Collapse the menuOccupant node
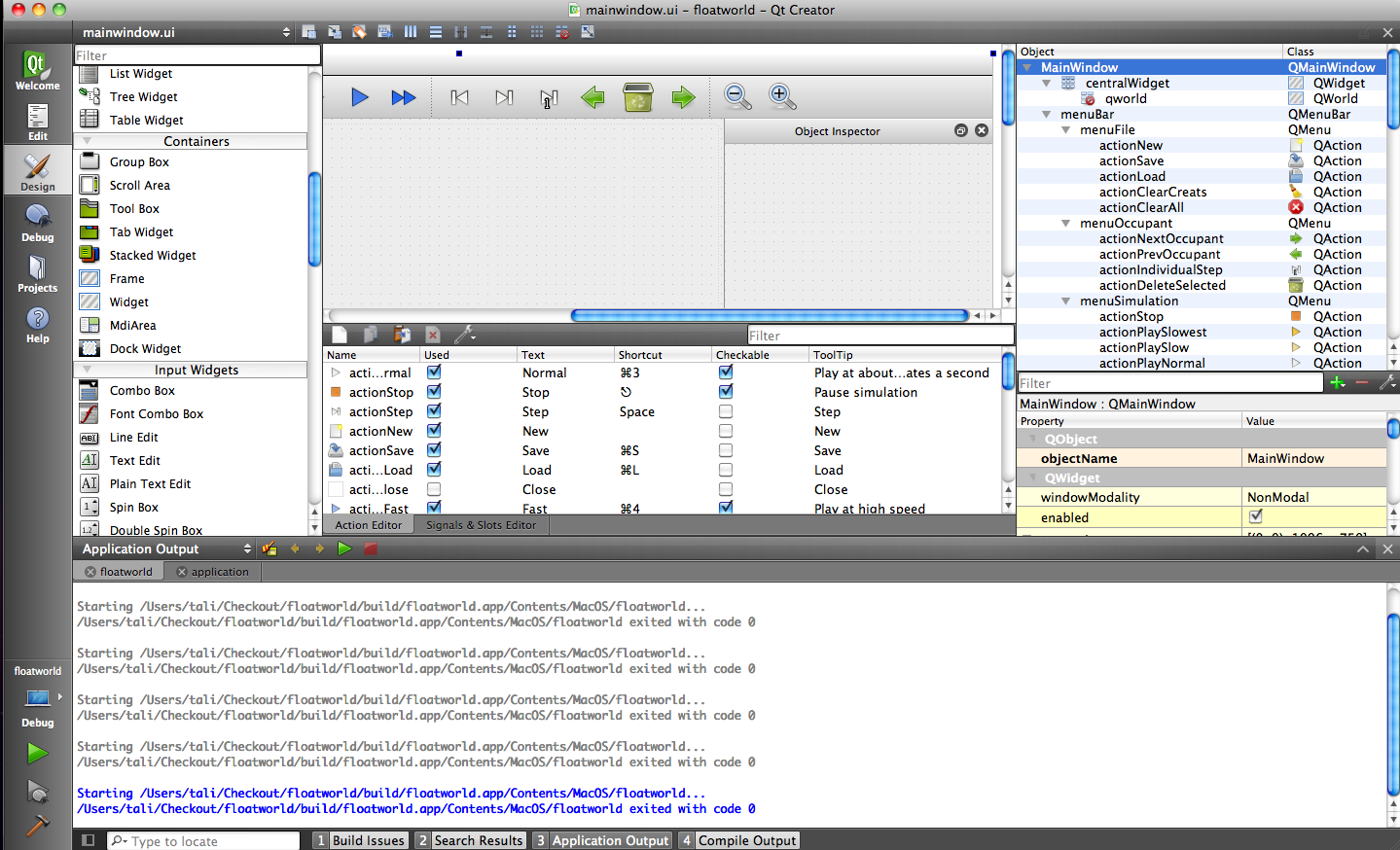 tap(1065, 223)
